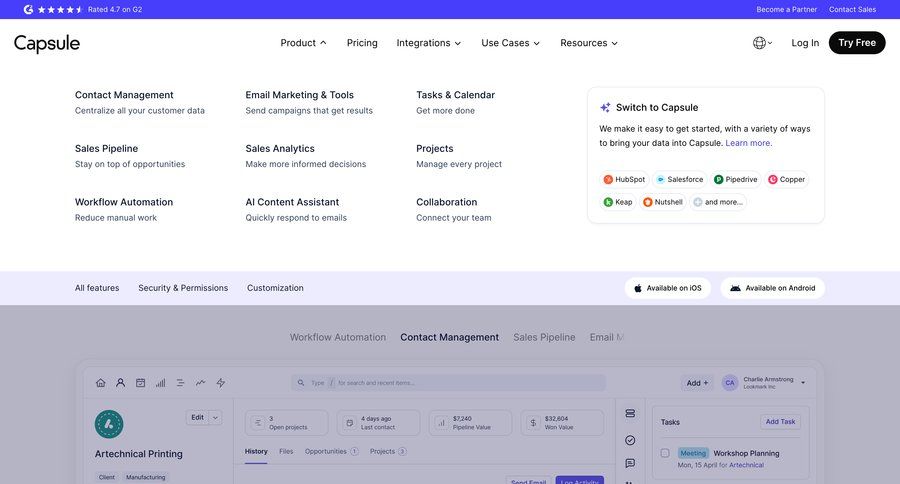The height and width of the screenshot is (484, 900).
Task: Select the Salesforce import chip
Action: click(x=679, y=180)
